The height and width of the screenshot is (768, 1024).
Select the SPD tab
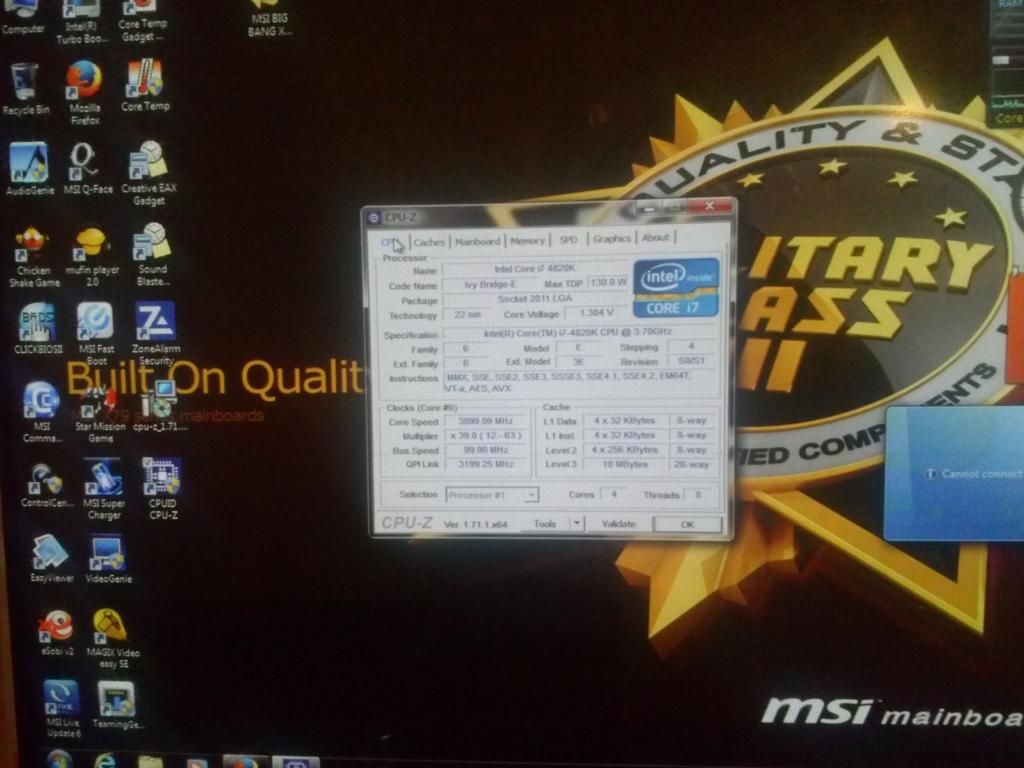(x=568, y=240)
